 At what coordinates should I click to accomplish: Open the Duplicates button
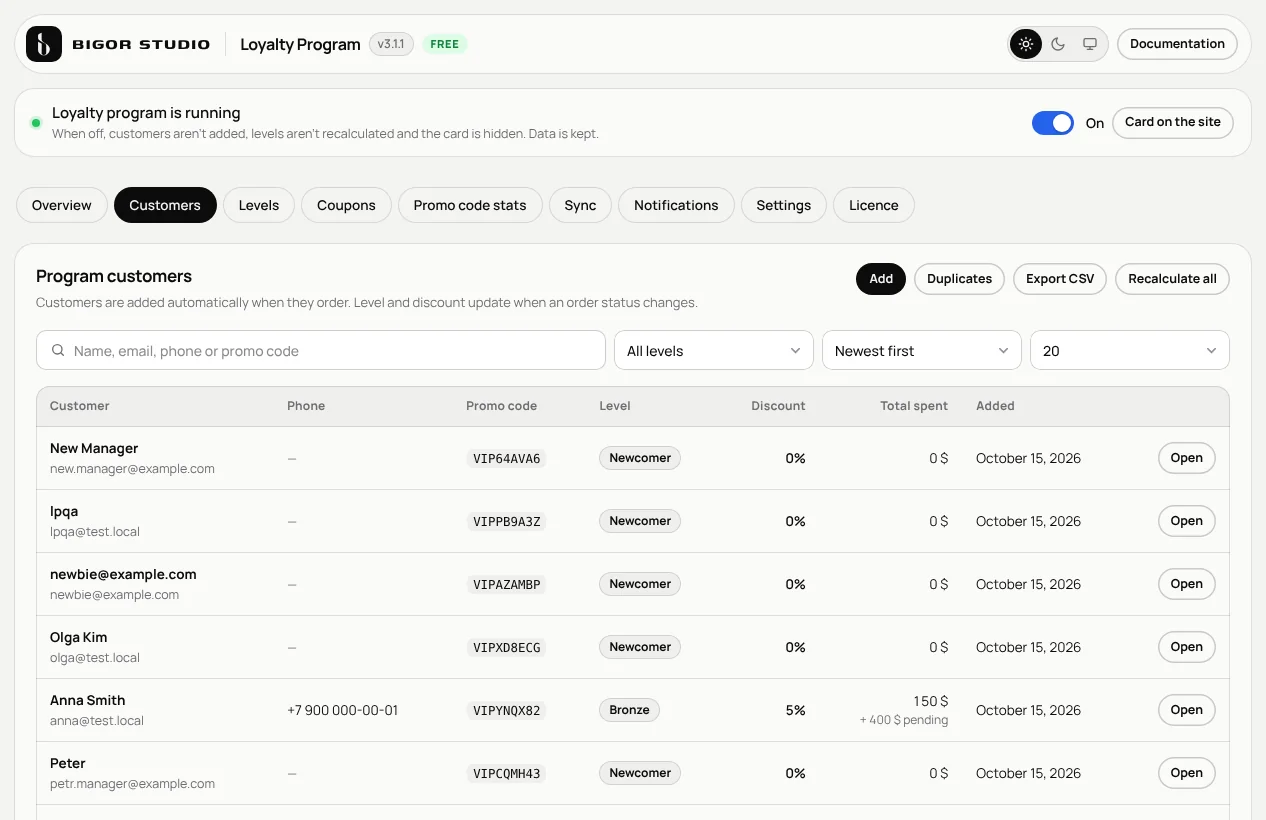(x=960, y=279)
